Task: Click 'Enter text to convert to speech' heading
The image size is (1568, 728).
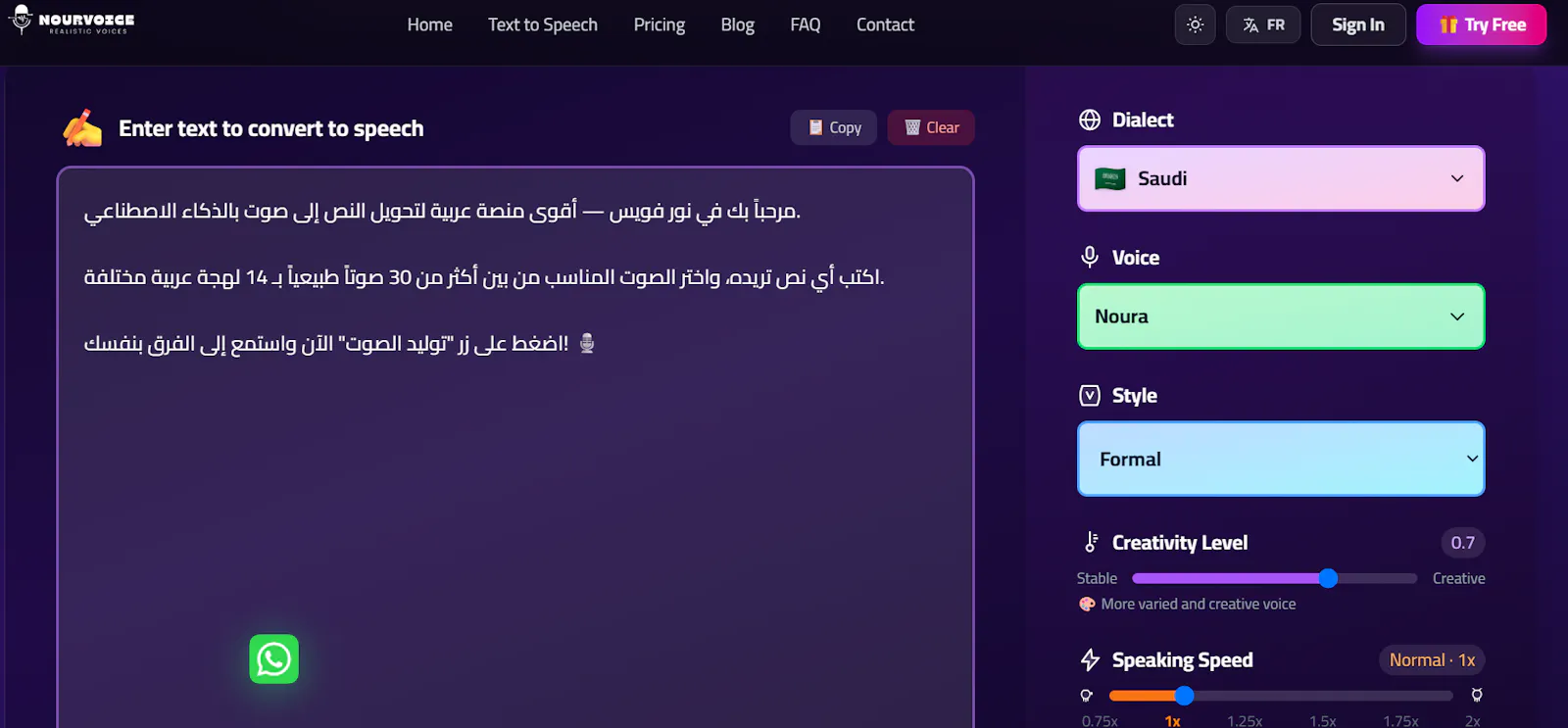Action: pos(271,128)
